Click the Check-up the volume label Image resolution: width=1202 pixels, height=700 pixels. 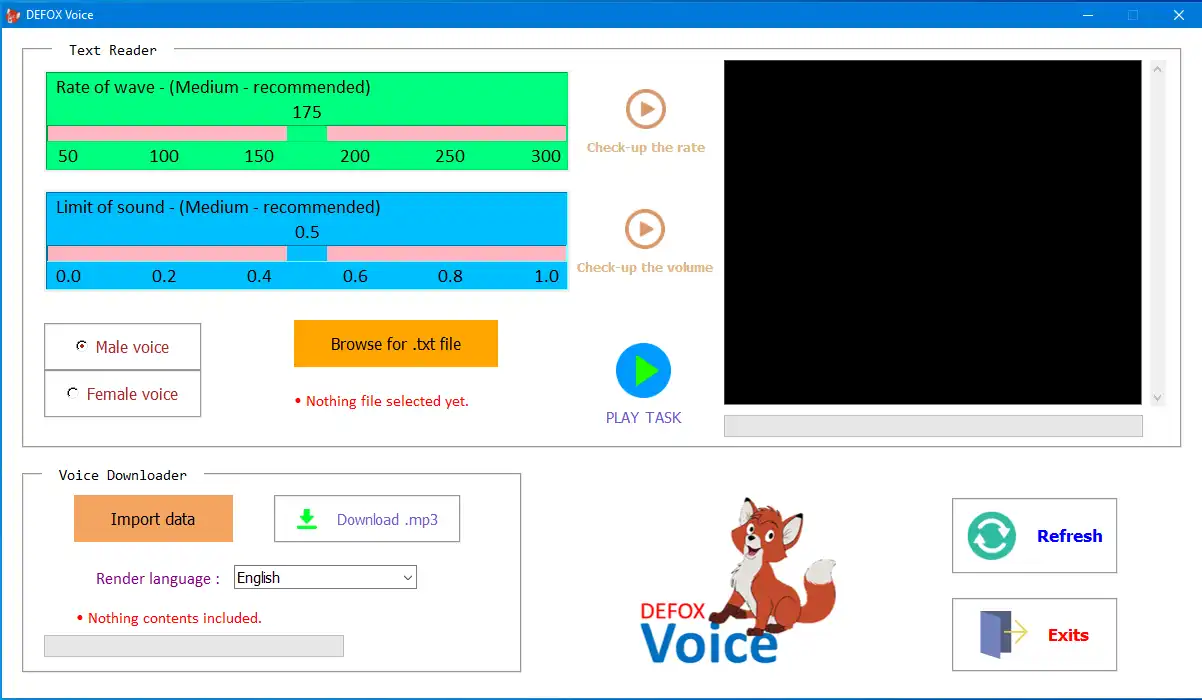[645, 267]
